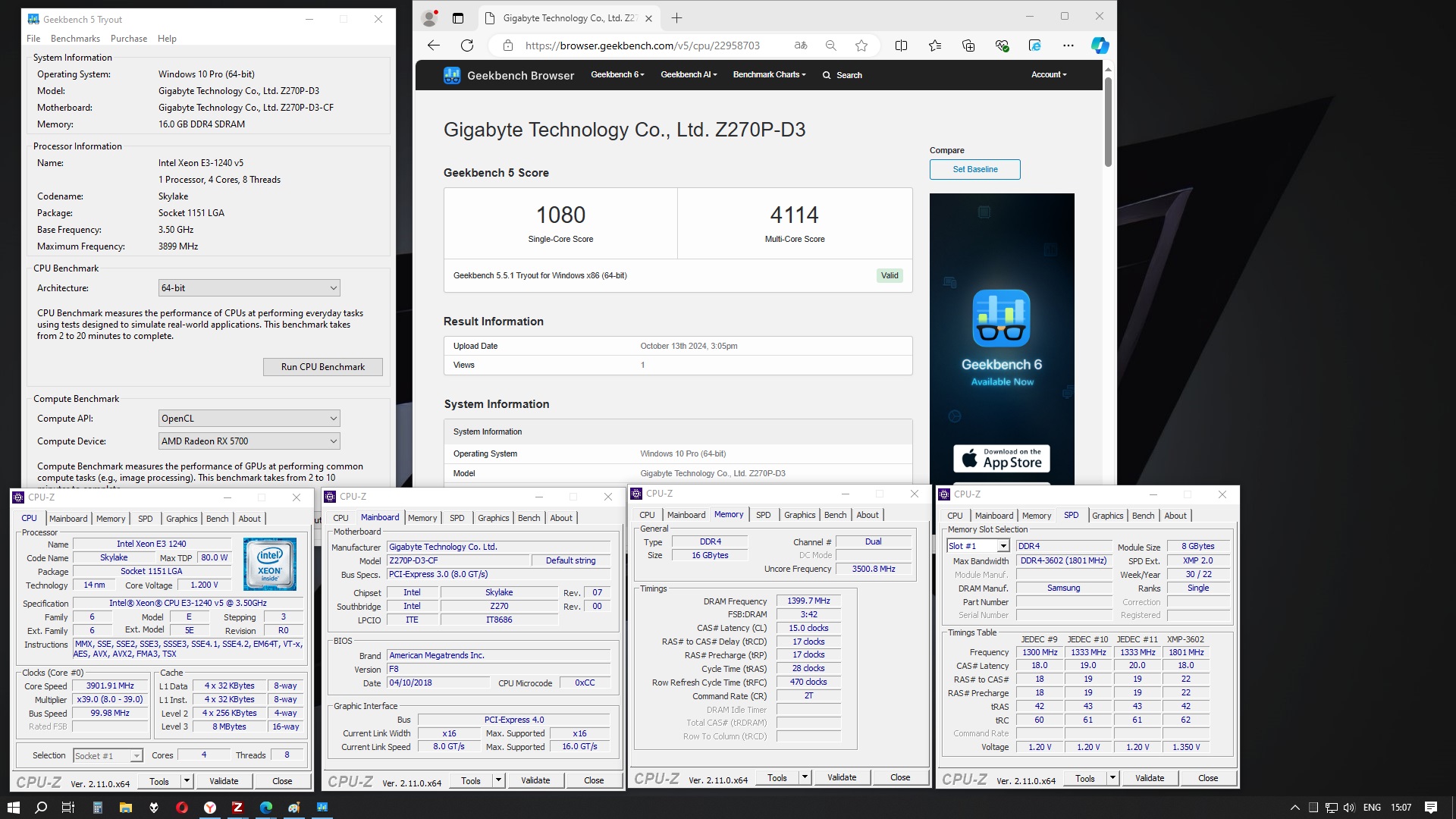Viewport: 1456px width, 819px height.
Task: Open the Benchmarks menu in Geekbench 5
Action: tap(75, 39)
